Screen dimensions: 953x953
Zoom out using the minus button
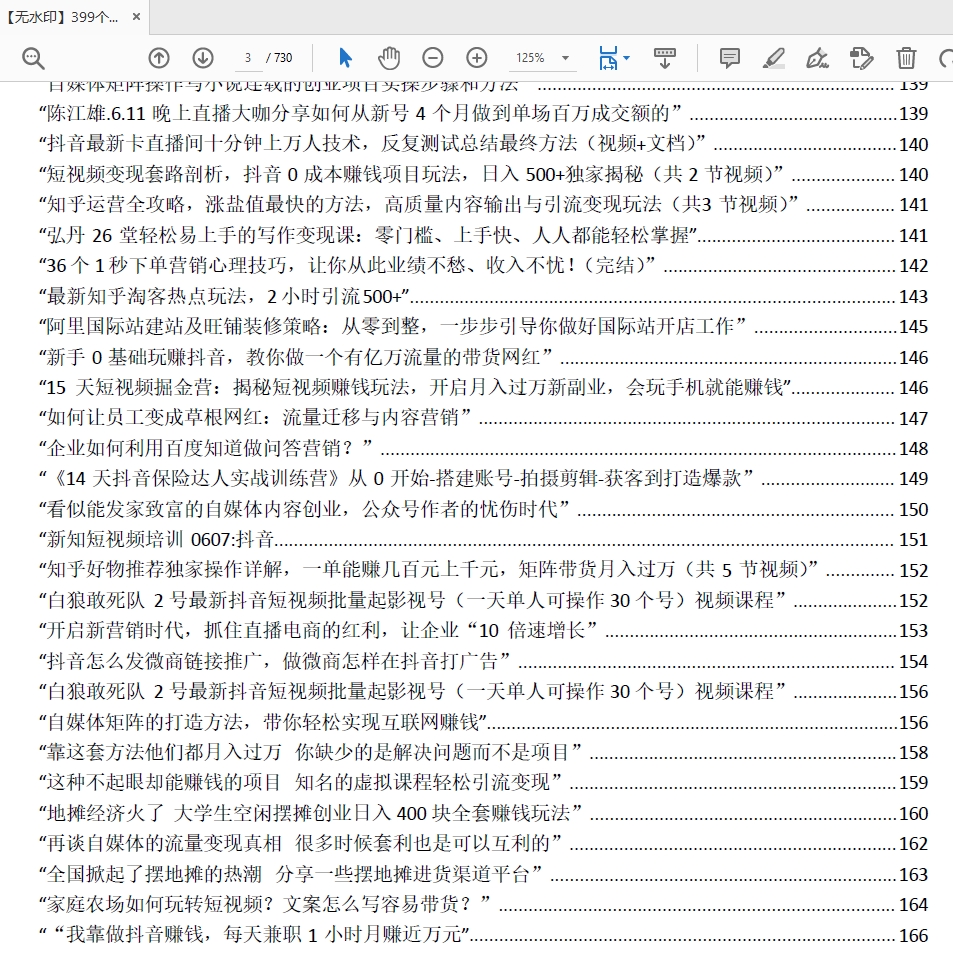(x=432, y=58)
